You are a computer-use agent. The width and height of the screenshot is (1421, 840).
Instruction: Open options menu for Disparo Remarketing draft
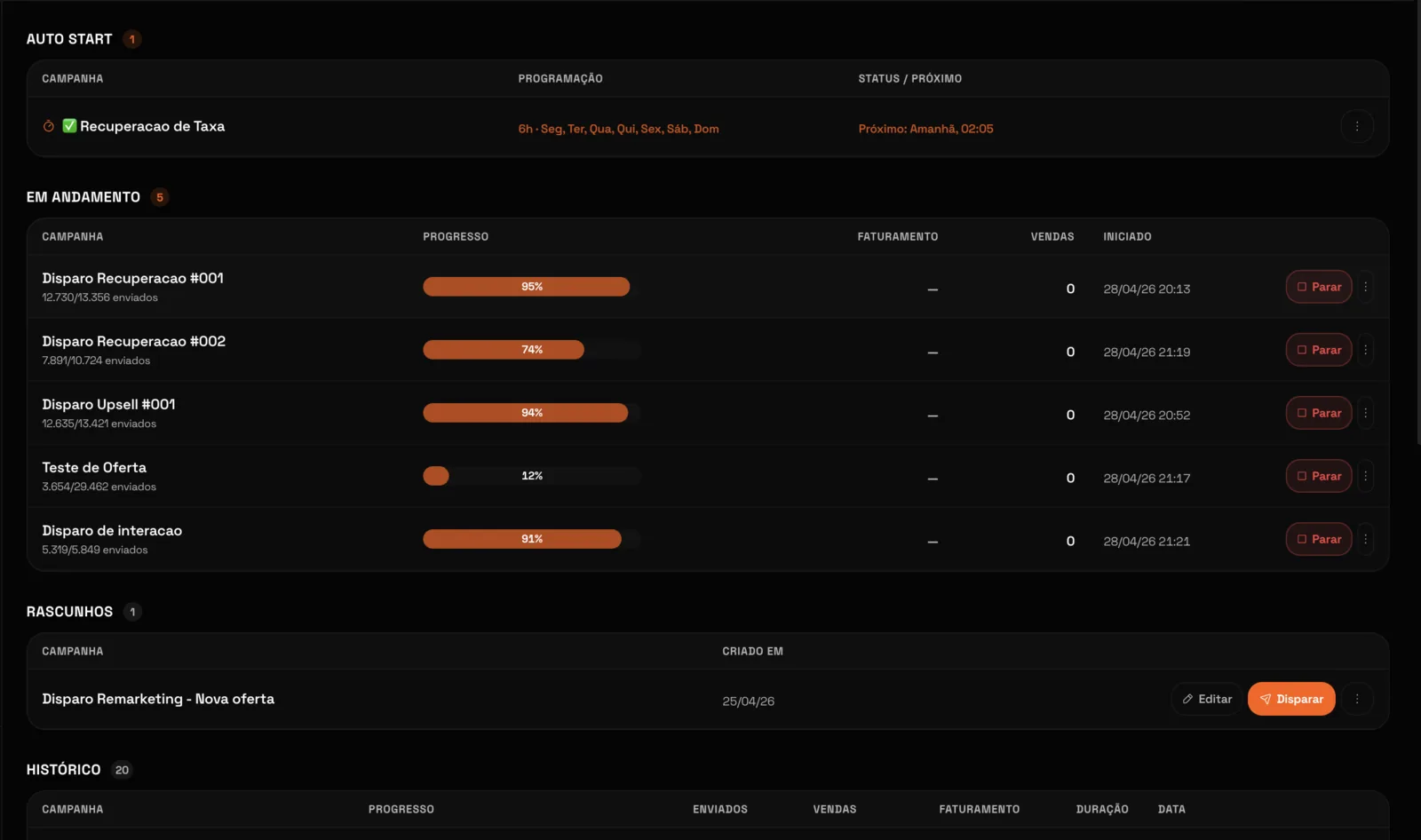[x=1356, y=699]
